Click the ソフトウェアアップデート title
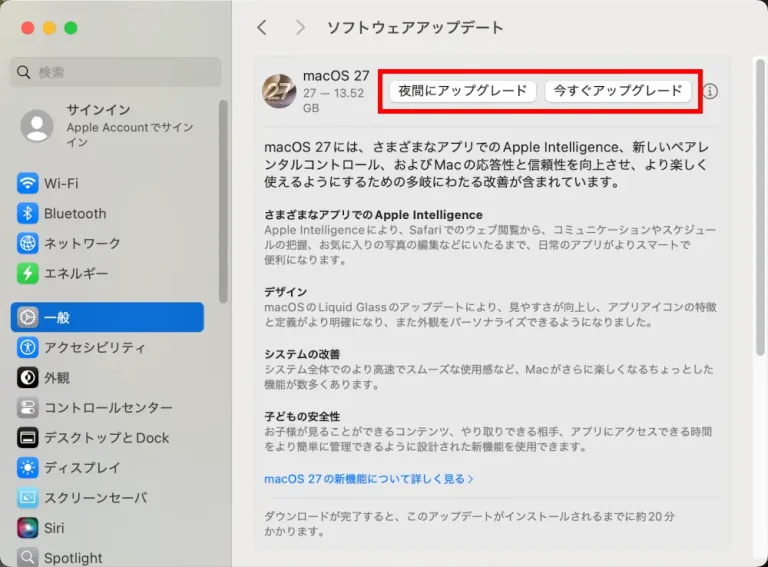The image size is (768, 567). tap(415, 27)
